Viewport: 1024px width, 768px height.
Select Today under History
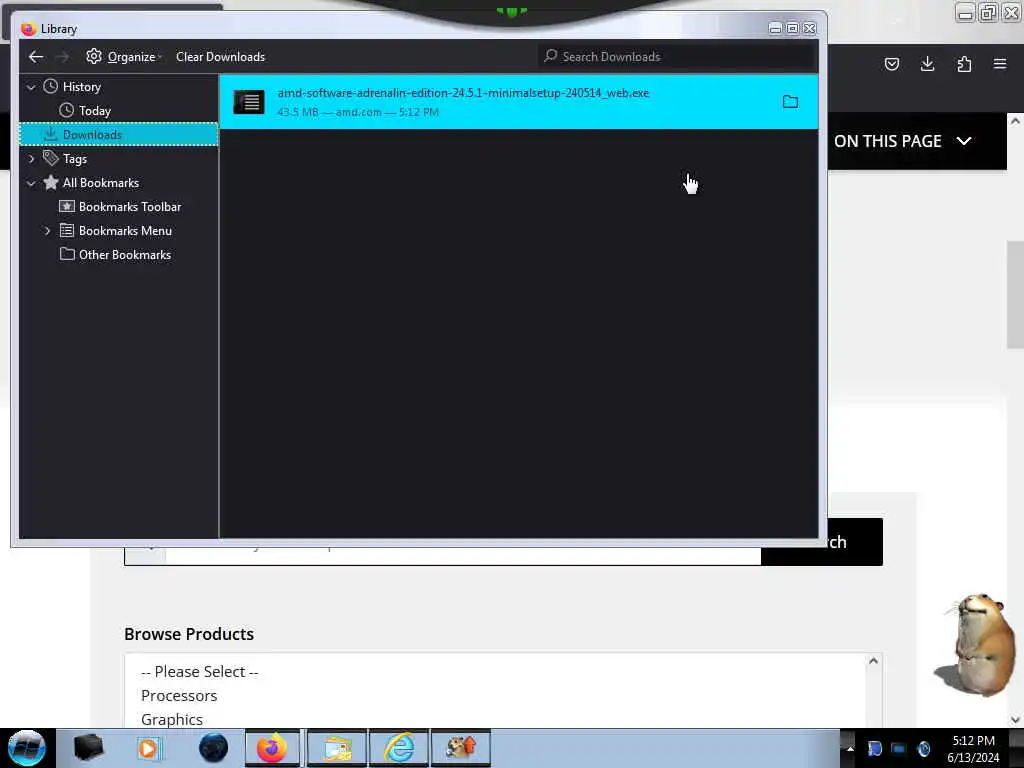click(95, 111)
